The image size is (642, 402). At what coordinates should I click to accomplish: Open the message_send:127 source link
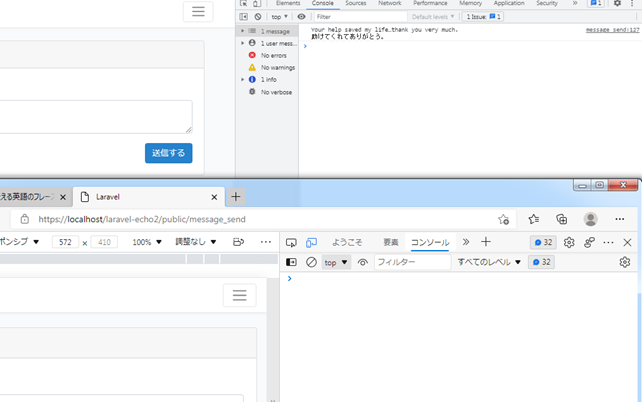613,30
